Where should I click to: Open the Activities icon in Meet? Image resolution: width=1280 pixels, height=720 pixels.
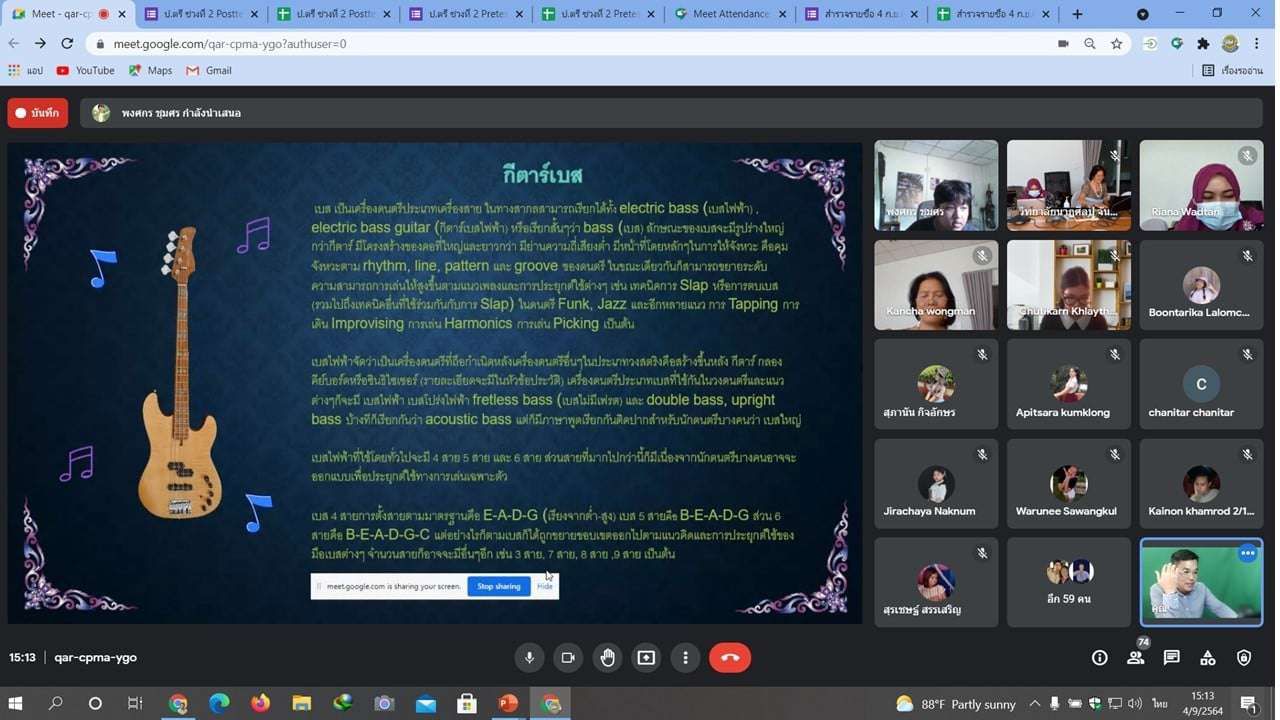tap(1207, 657)
